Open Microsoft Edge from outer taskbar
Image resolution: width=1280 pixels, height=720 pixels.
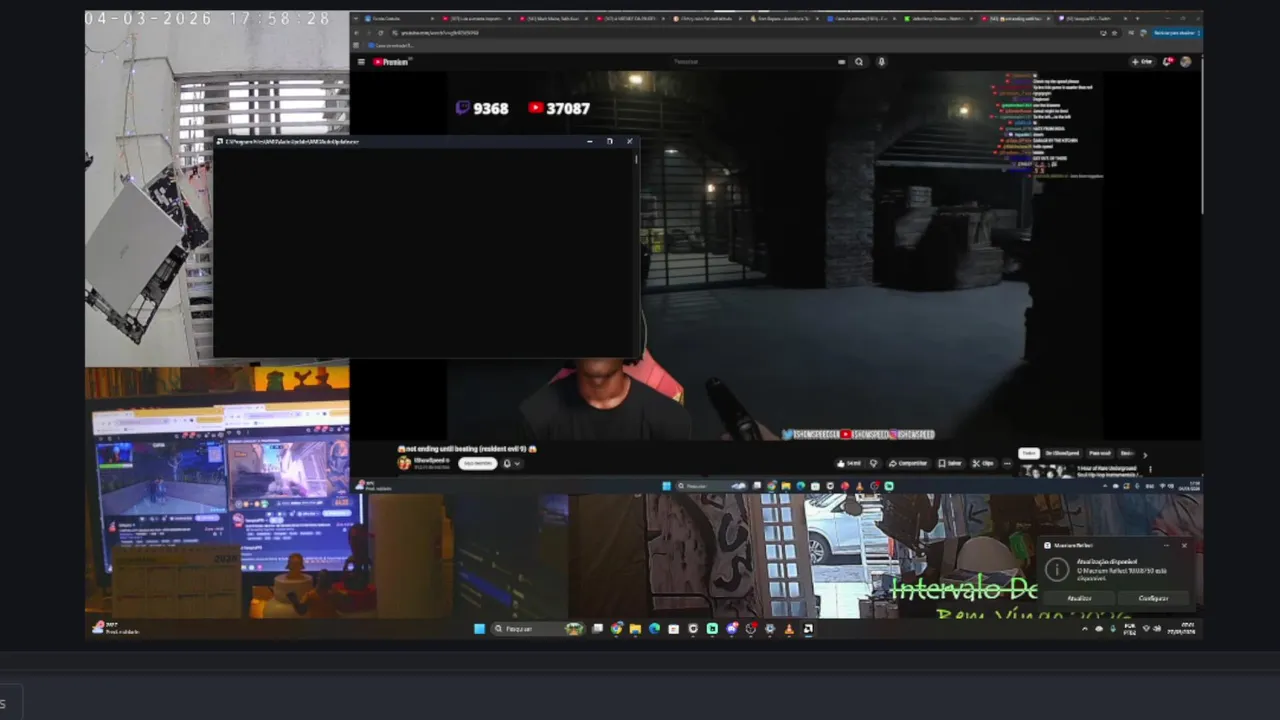pyautogui.click(x=654, y=629)
